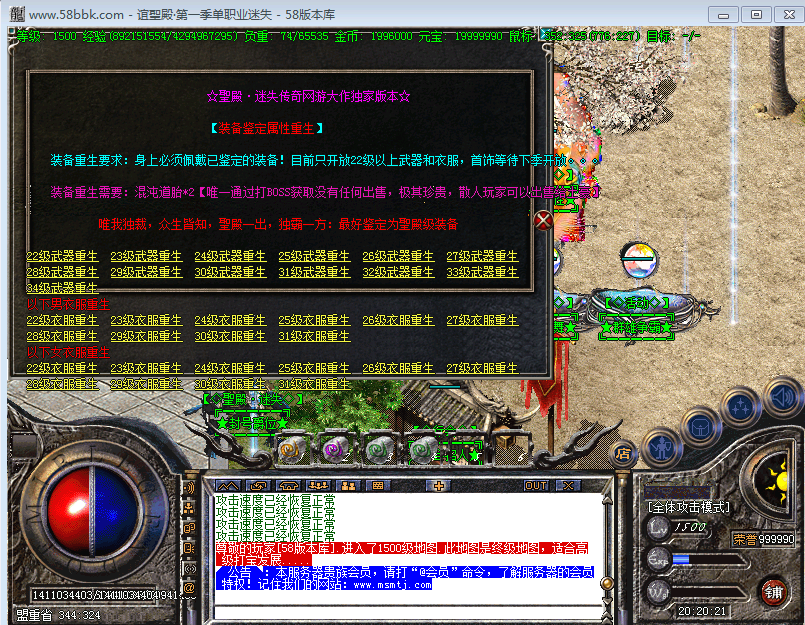Close the equipment rebirth dialog with red X
This screenshot has height=625, width=805.
tap(543, 221)
